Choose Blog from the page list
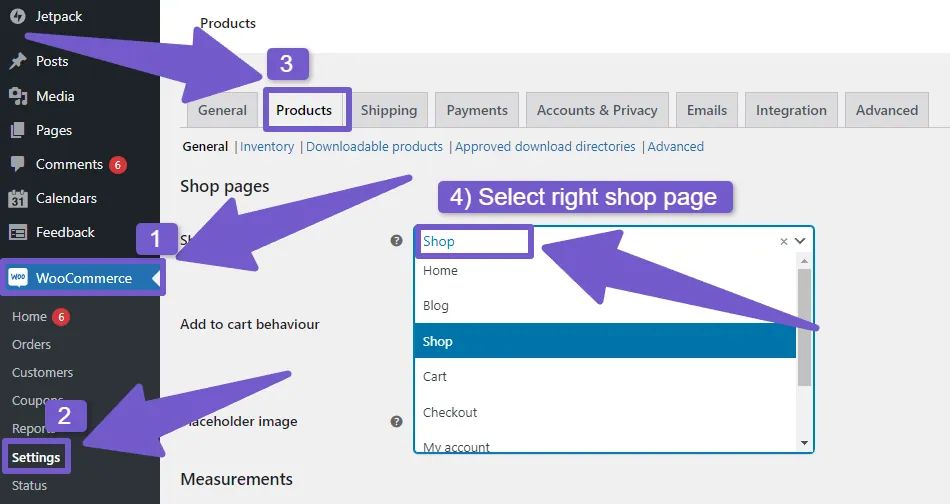The width and height of the screenshot is (950, 504). [x=605, y=306]
